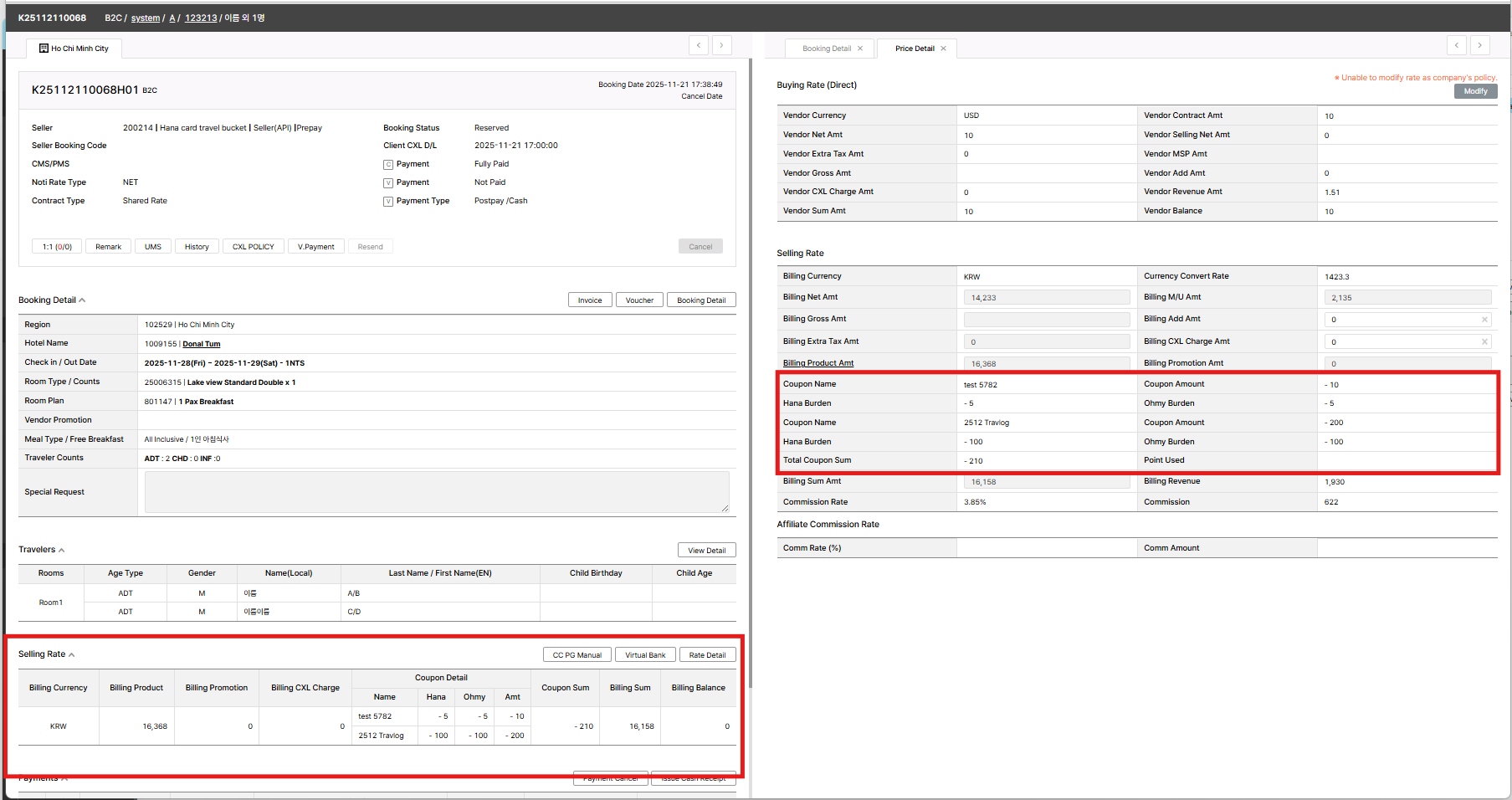Image resolution: width=1512 pixels, height=800 pixels.
Task: Toggle the V Payment Type checkbox
Action: 388,202
